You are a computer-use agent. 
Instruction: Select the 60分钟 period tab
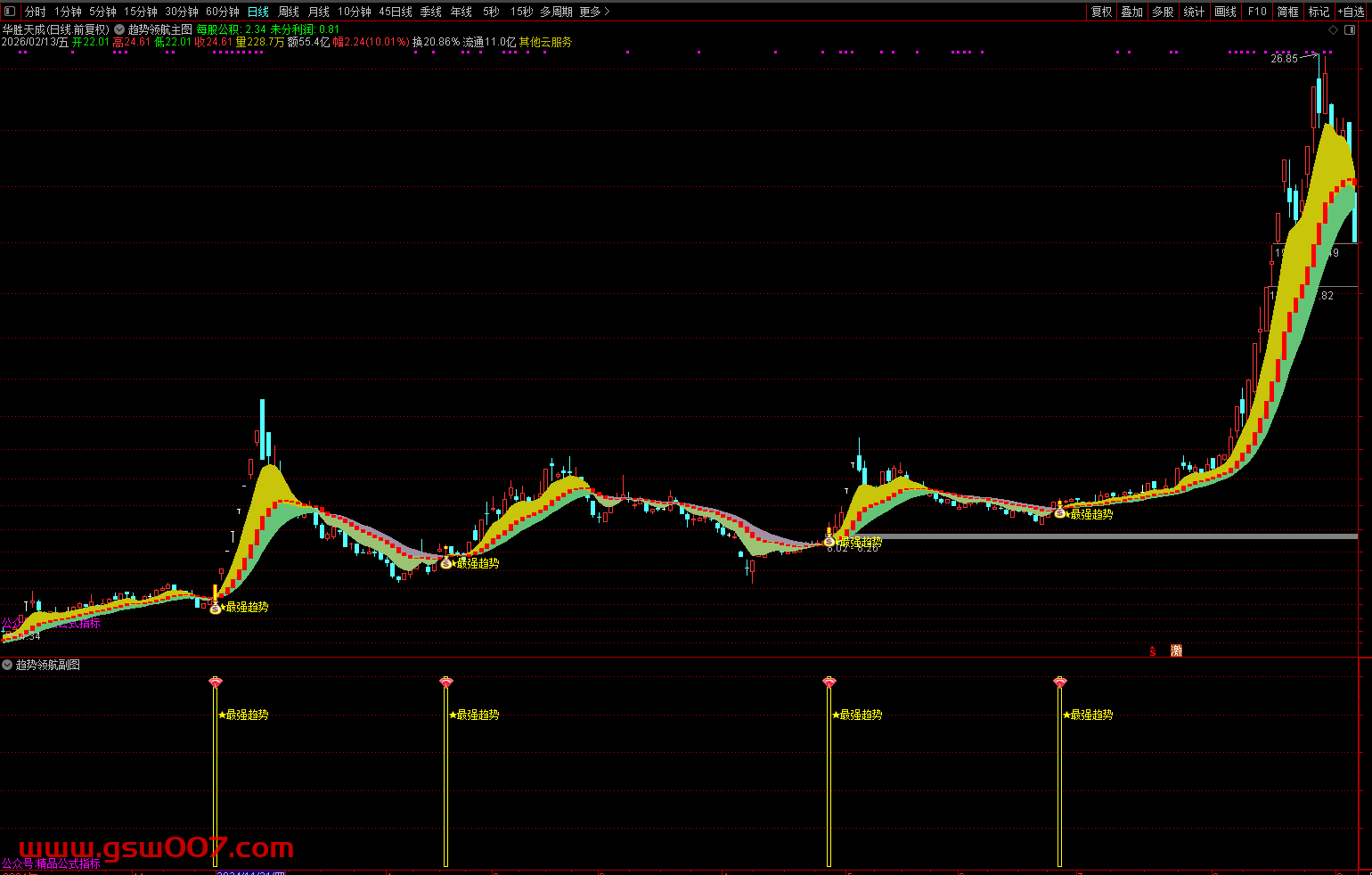[x=222, y=12]
